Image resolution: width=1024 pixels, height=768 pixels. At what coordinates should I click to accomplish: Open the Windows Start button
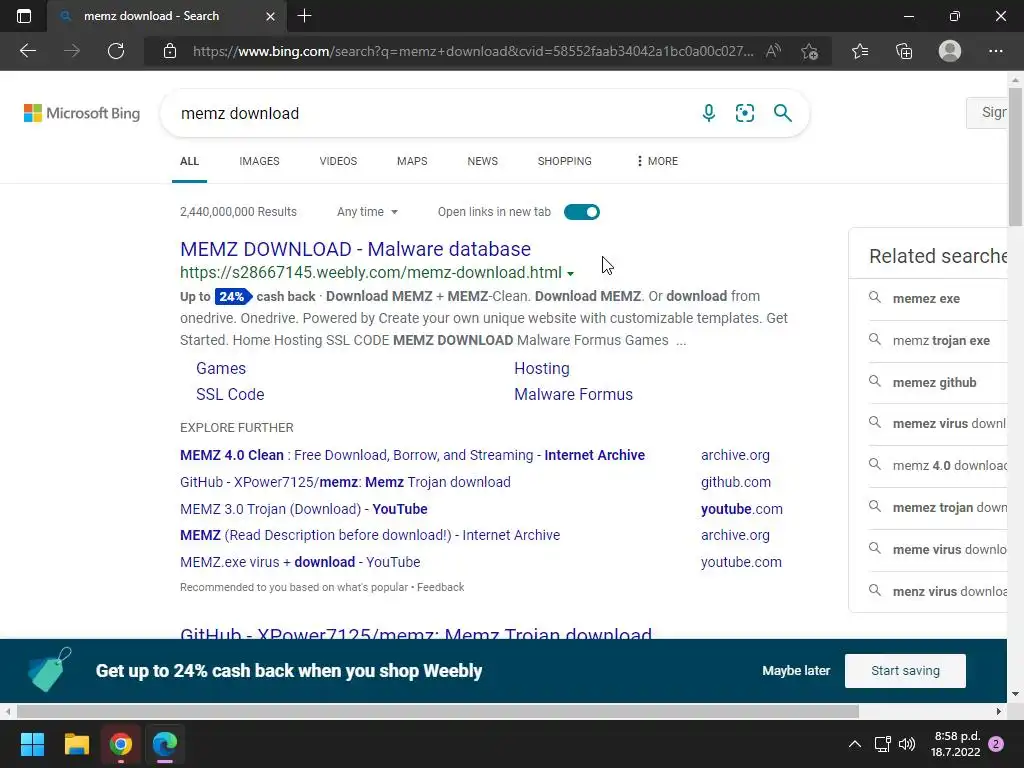click(x=32, y=744)
